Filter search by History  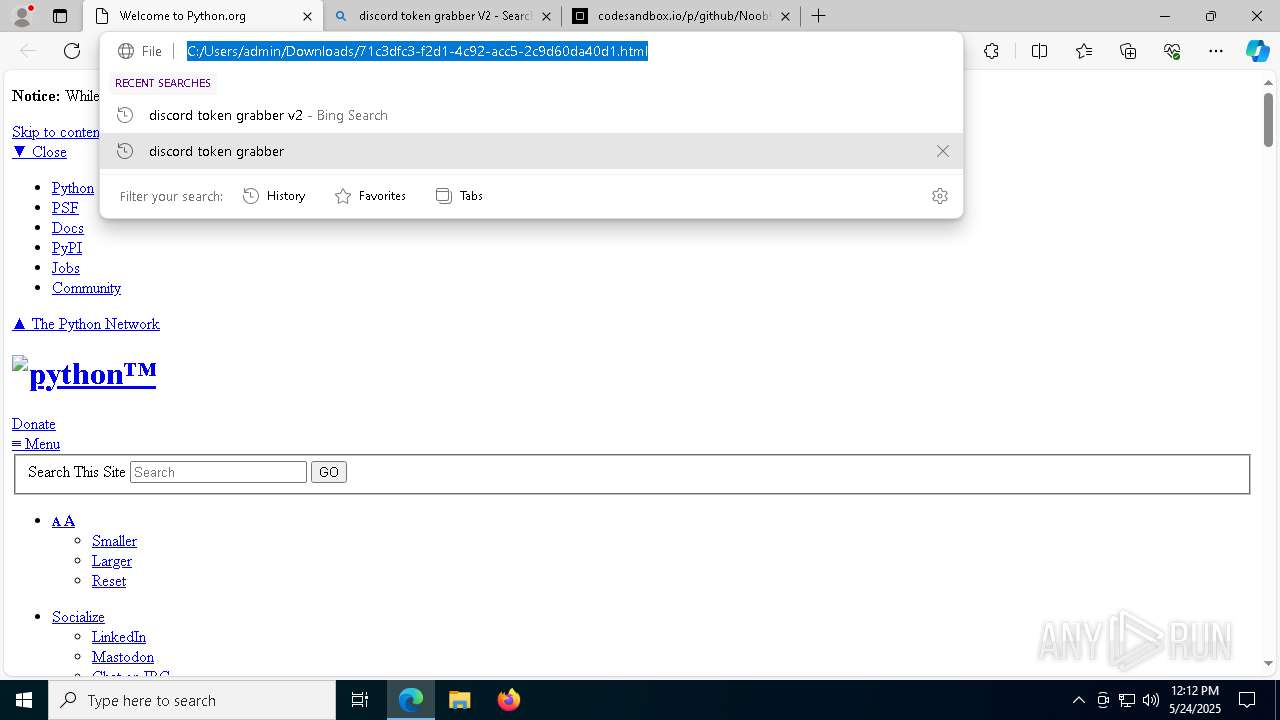(x=275, y=196)
